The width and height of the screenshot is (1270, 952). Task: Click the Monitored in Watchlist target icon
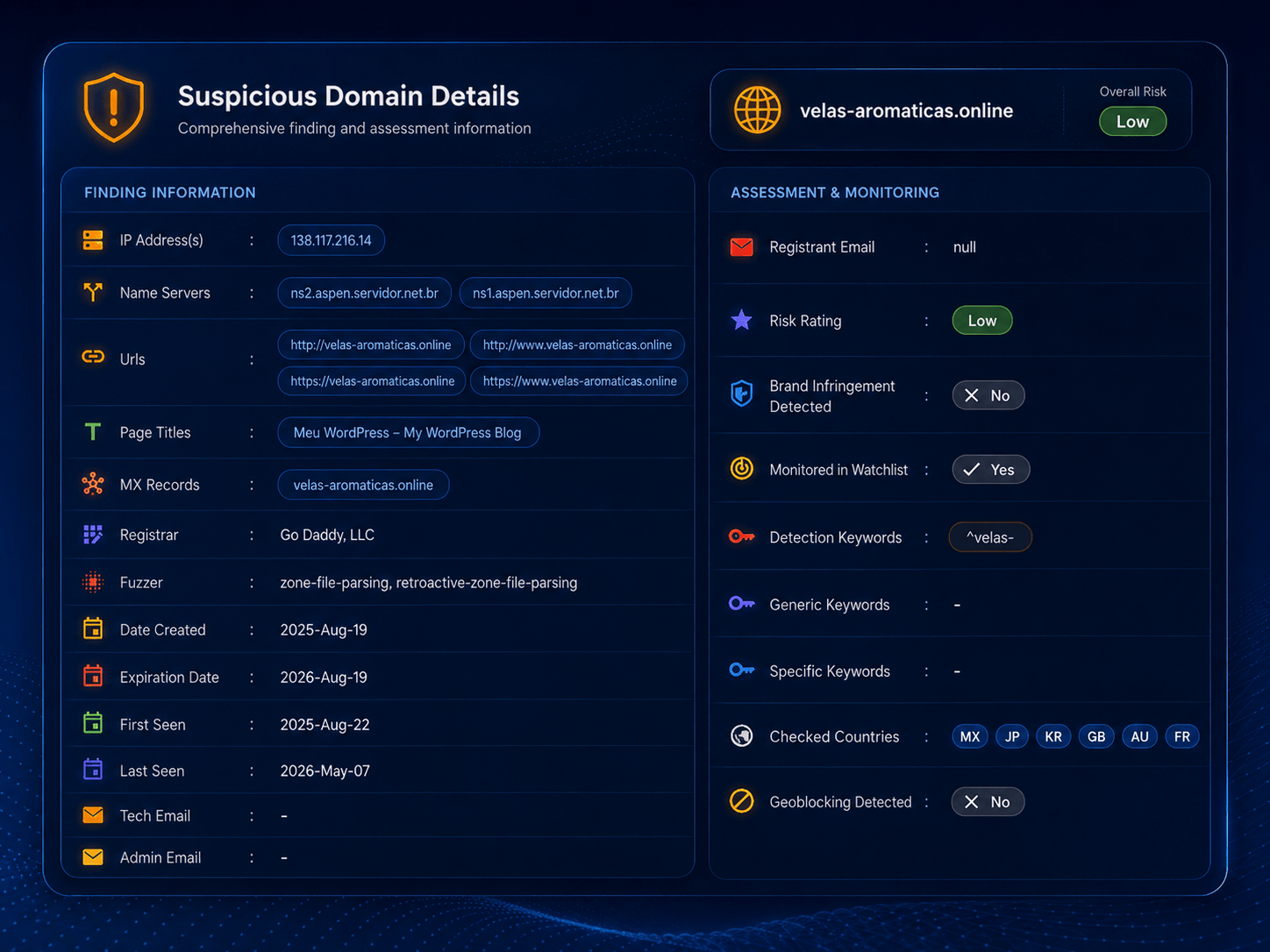742,469
